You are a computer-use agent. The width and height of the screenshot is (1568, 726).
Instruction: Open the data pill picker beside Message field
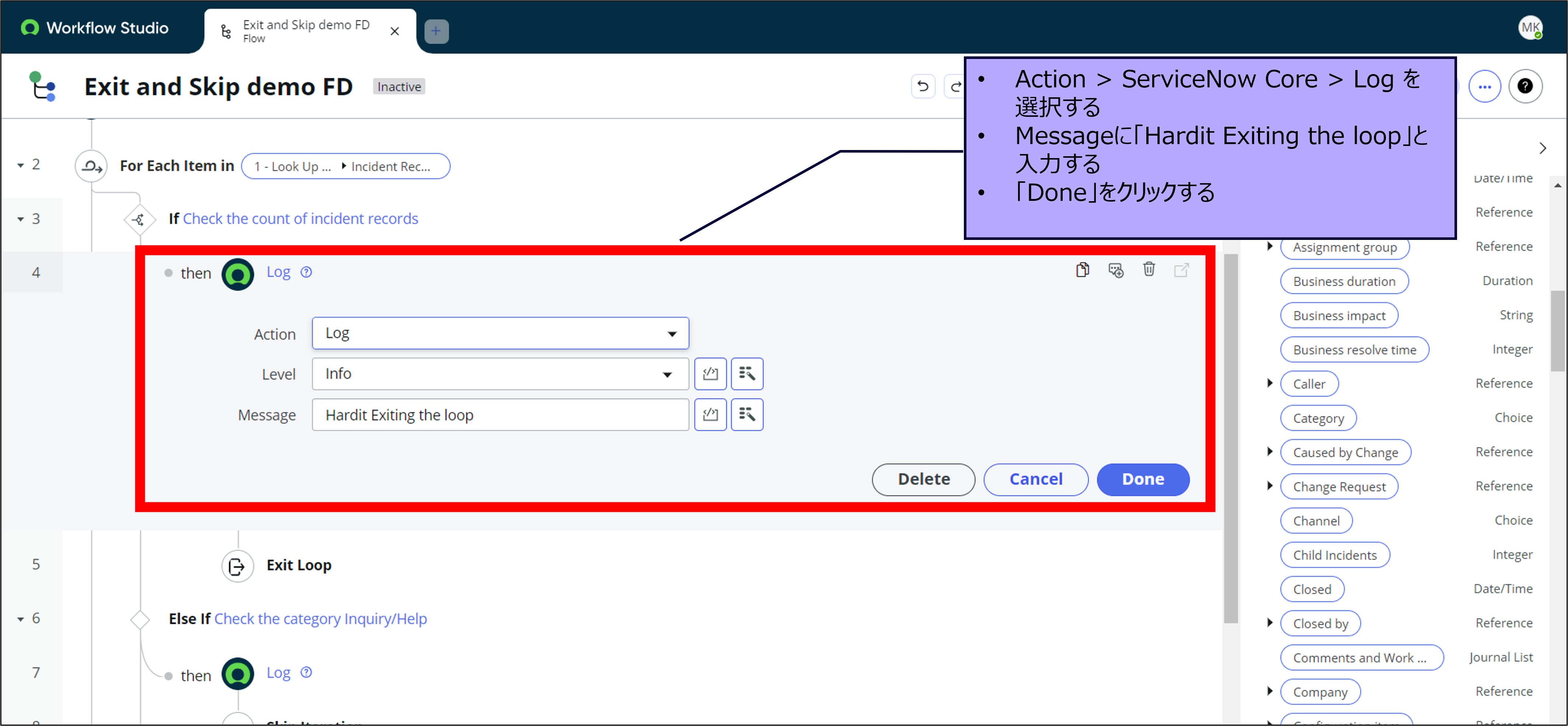pos(747,415)
